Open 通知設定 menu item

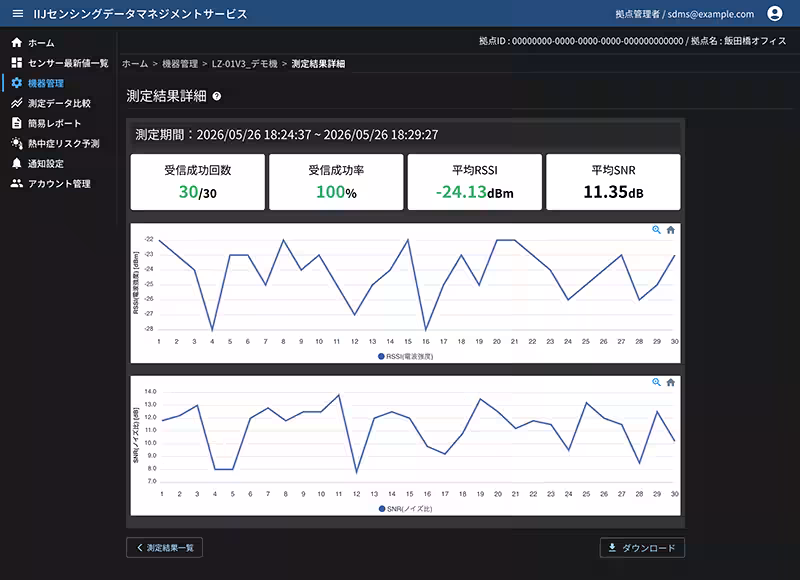(x=46, y=163)
